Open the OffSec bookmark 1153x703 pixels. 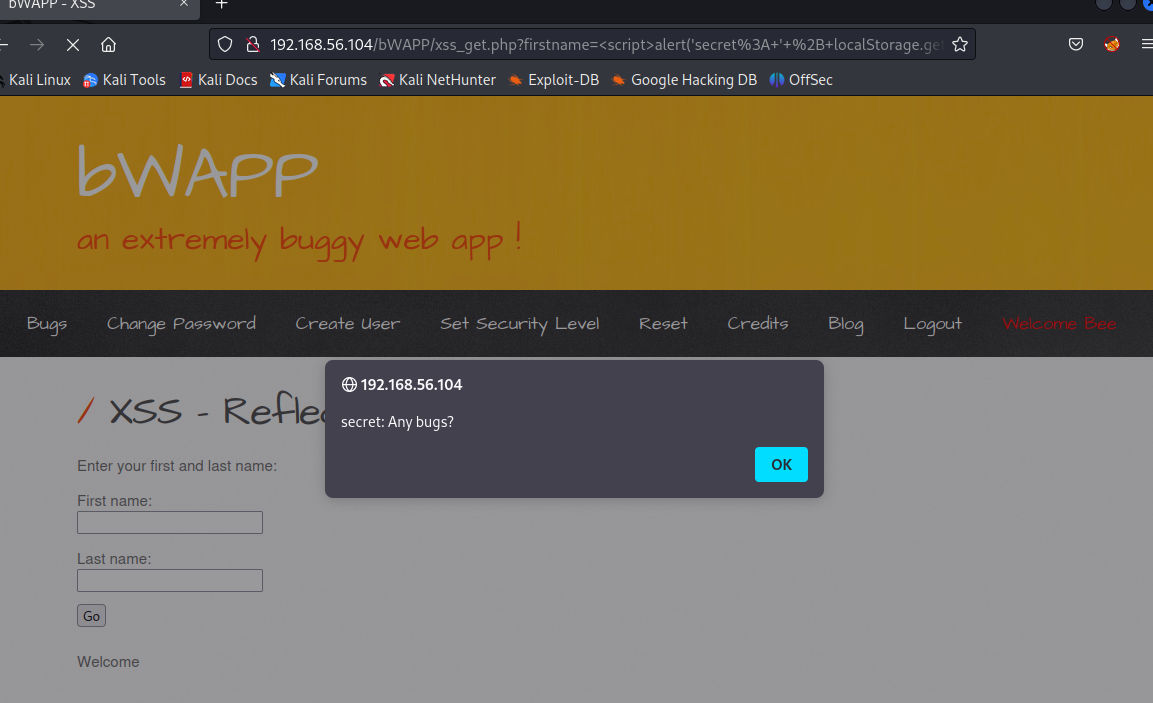(801, 79)
